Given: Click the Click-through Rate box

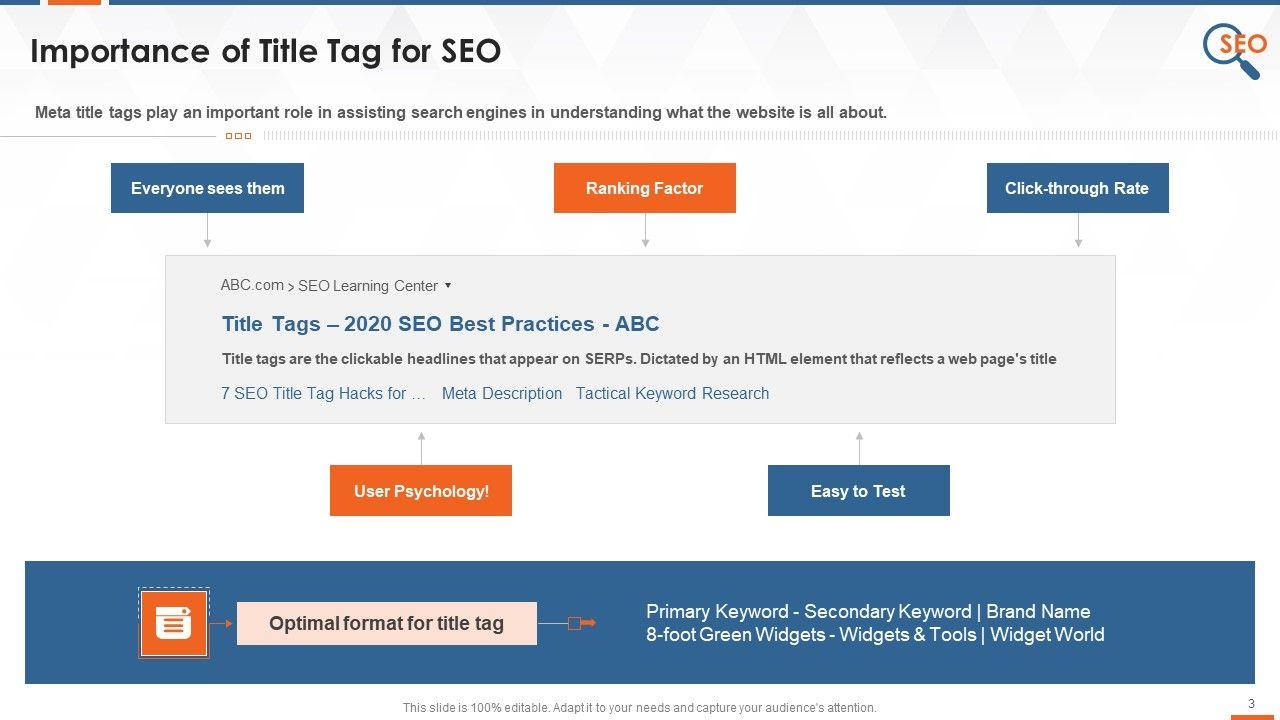Looking at the screenshot, I should 1077,188.
